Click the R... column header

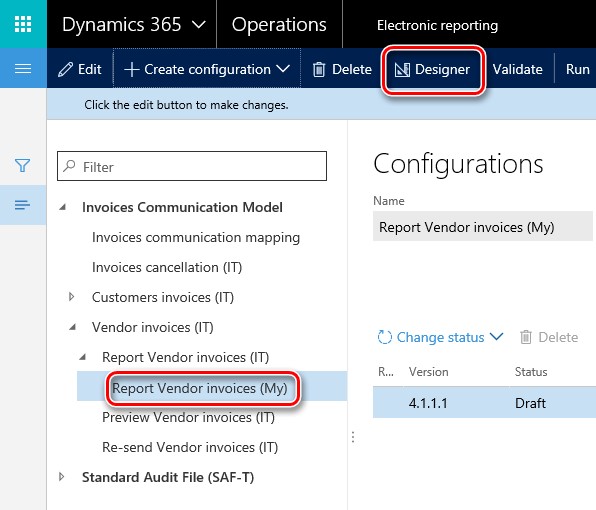[385, 372]
